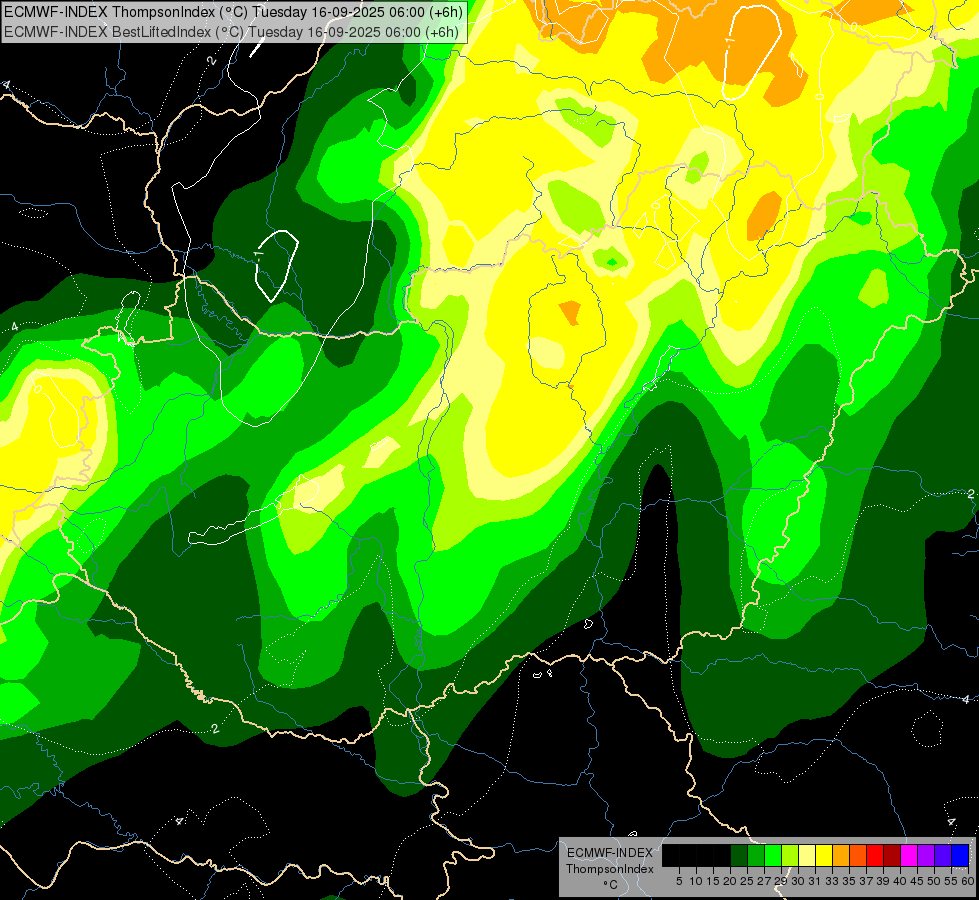Click the legend tick value 35
This screenshot has height=900, width=979.
(x=849, y=881)
